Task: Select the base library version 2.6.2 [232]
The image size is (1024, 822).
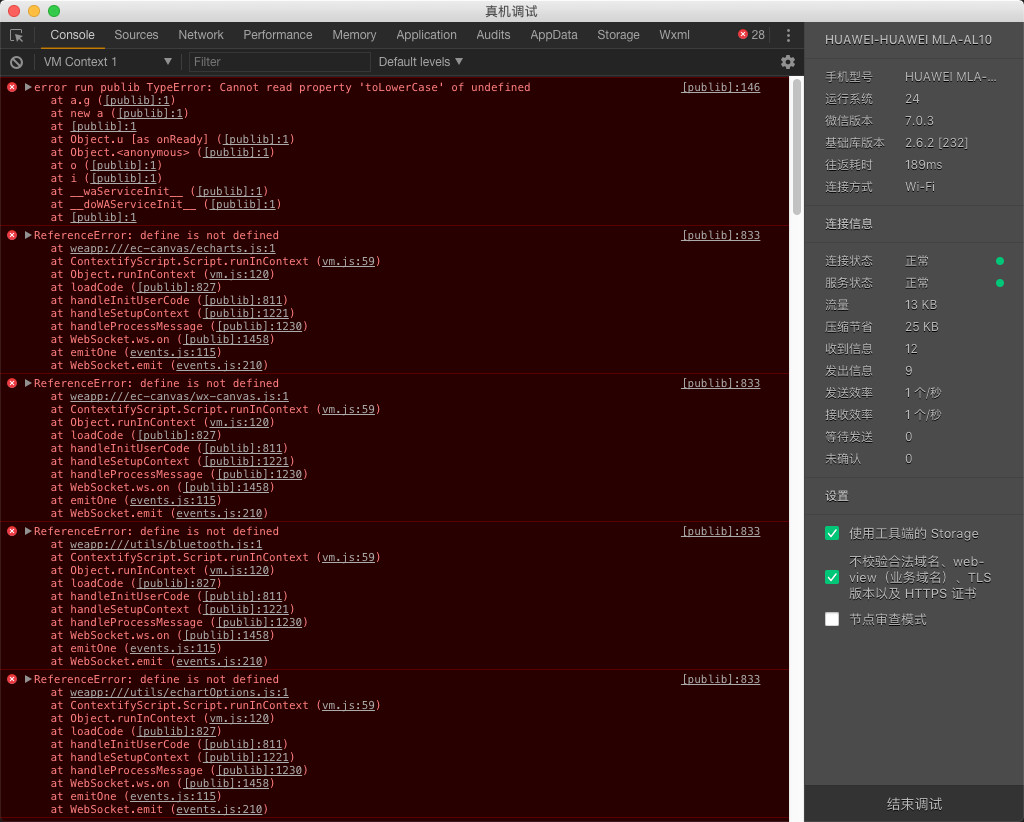Action: coord(936,143)
